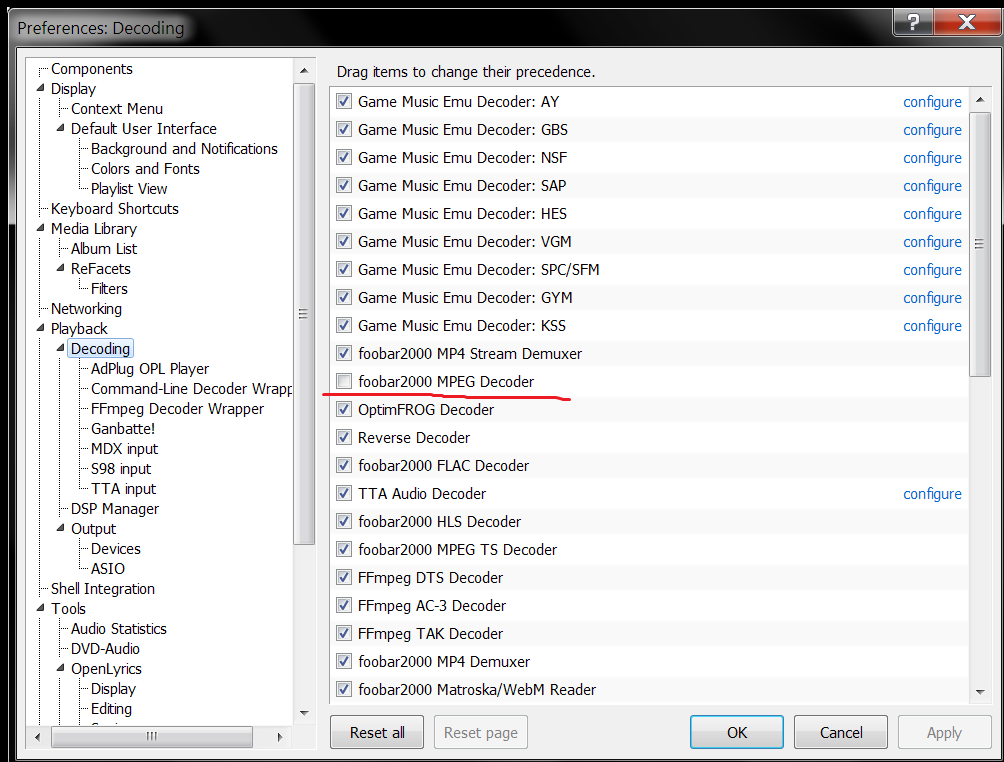Uncheck foobar2000 MP4 Stream Demuxer
This screenshot has width=1004, height=762.
[x=344, y=353]
